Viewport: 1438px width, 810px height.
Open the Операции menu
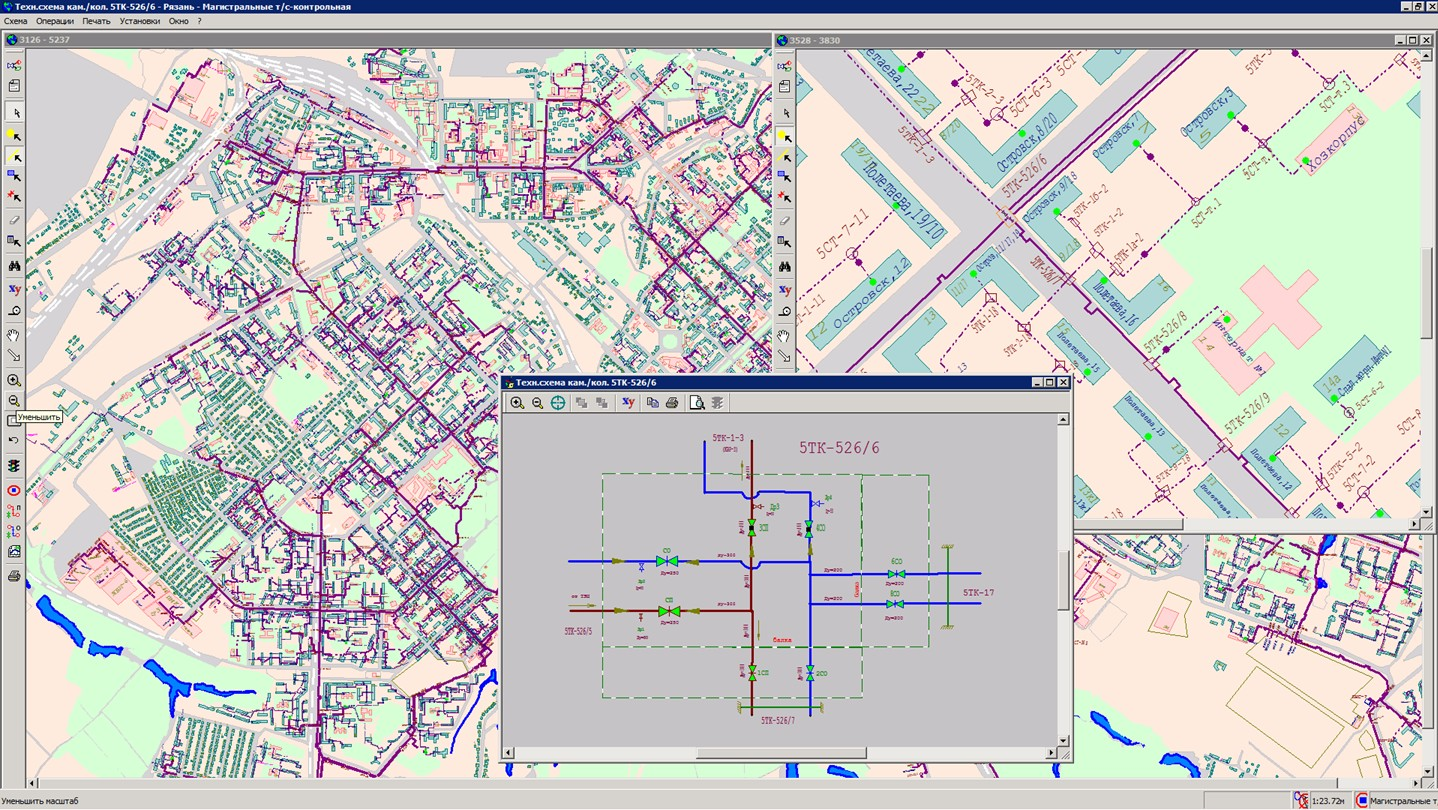coord(55,21)
